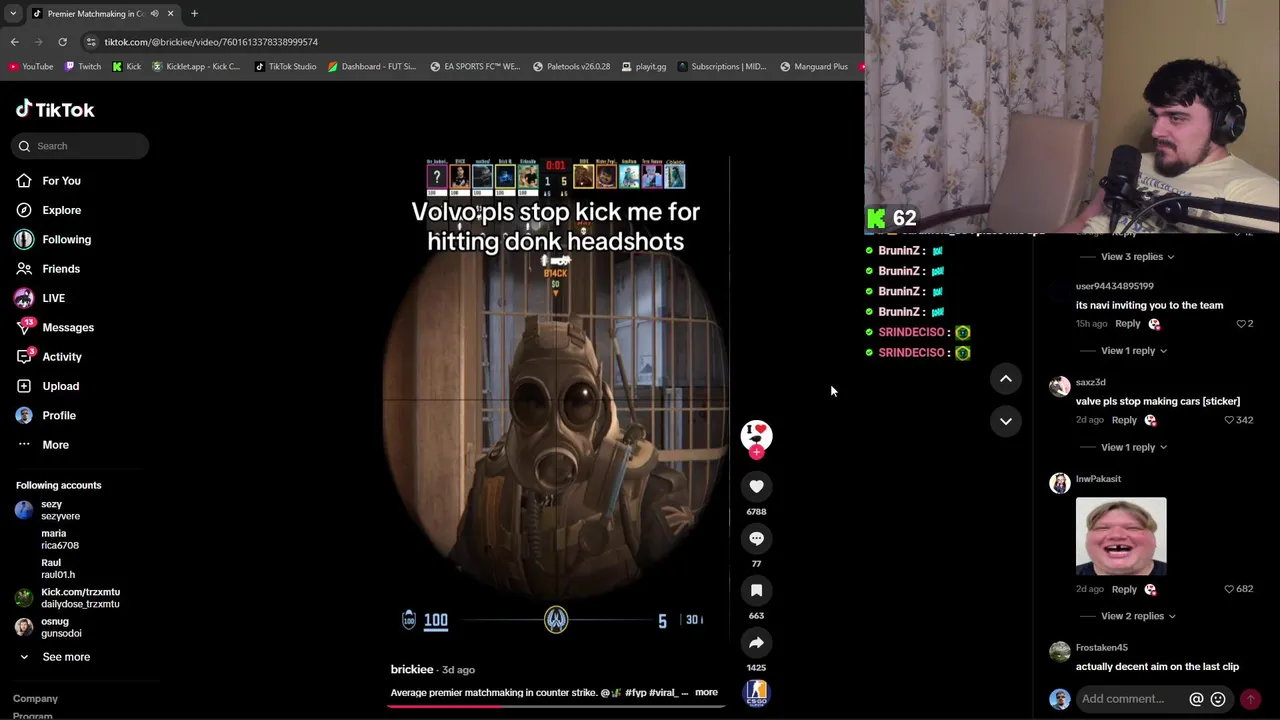This screenshot has height=720, width=1280.
Task: Like inwPakasit comment with 682 likes
Action: tap(1229, 589)
